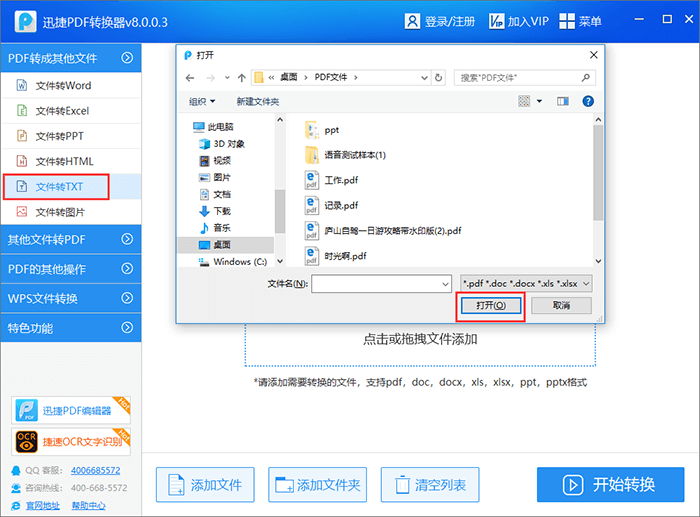Select 庐山自驾一日游攻略带水印版(2).pdf file

(x=383, y=231)
